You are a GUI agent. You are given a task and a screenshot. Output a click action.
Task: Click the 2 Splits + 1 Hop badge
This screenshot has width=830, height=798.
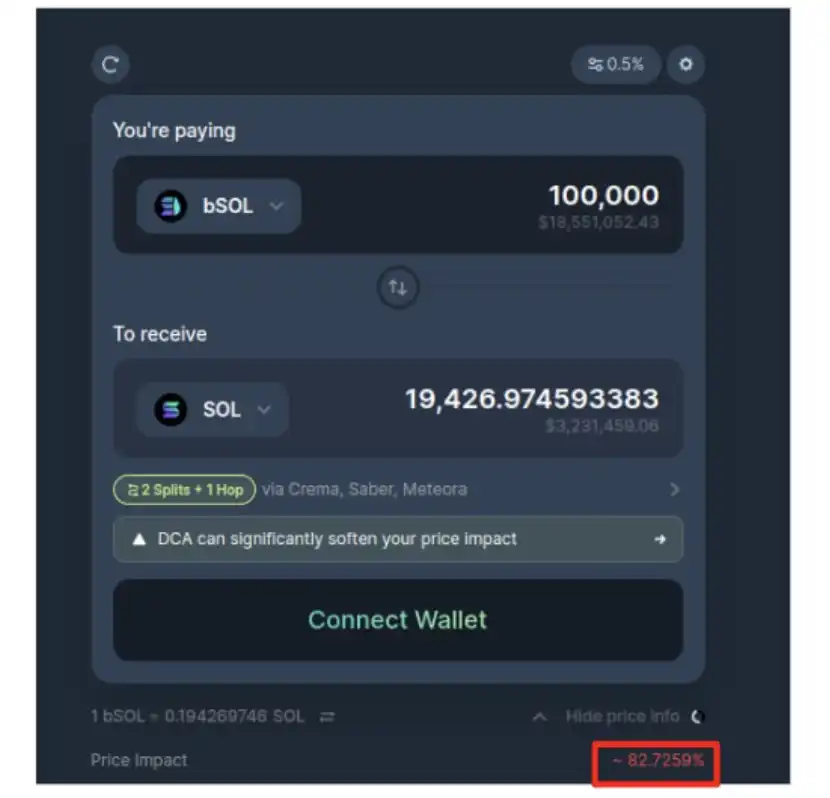[x=184, y=489]
